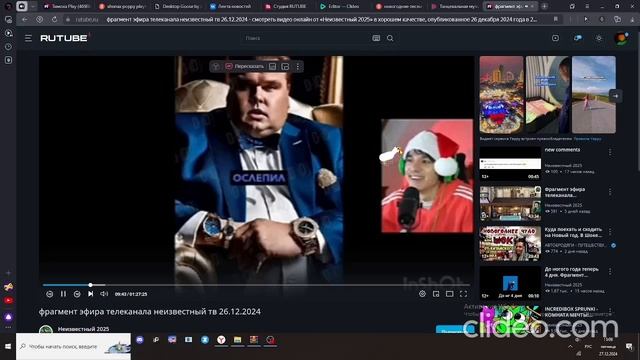Click the translate icon left of Пересказать
640x360 pixels.
pyautogui.click(x=216, y=67)
